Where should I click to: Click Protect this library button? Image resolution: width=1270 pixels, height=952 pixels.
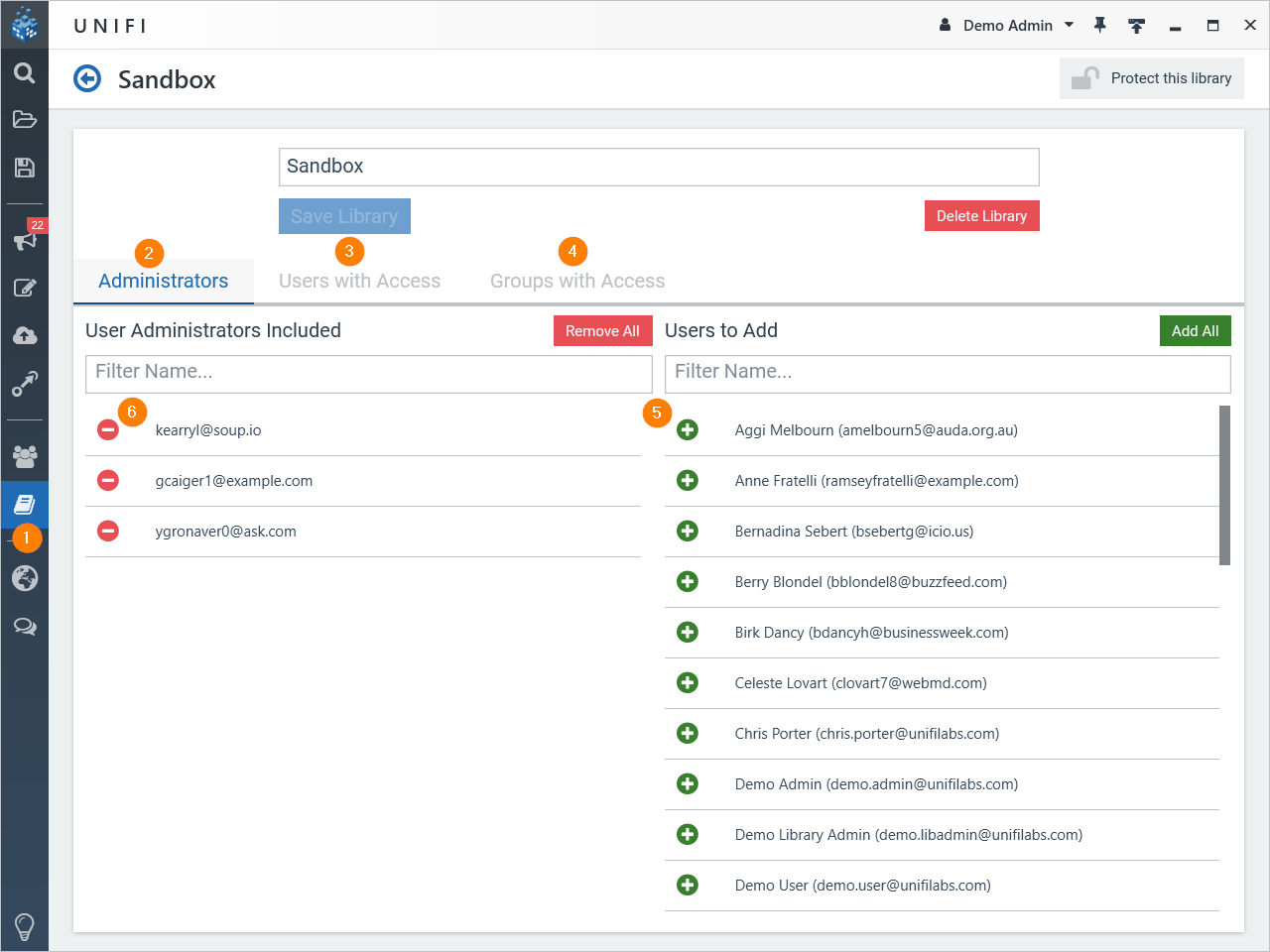click(x=1151, y=78)
